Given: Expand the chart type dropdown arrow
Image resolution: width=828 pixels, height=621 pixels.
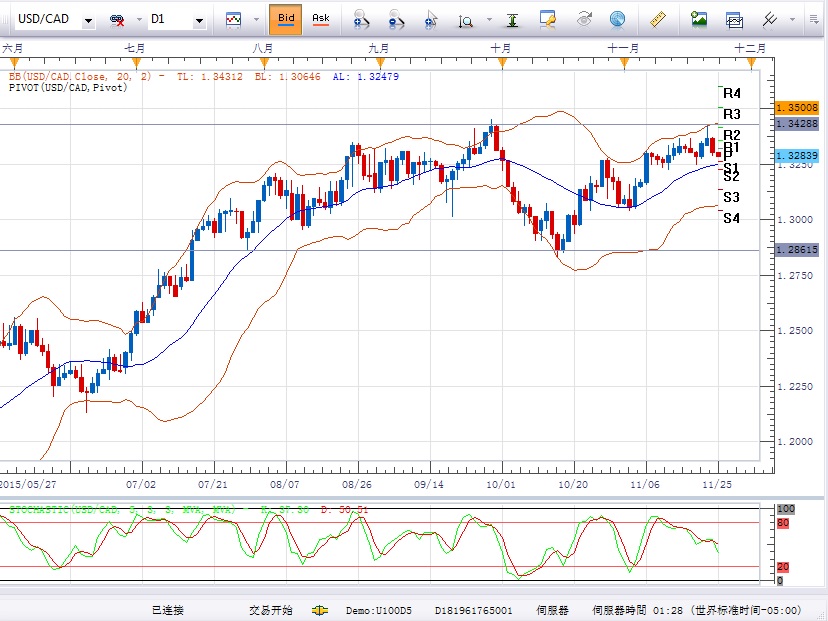Looking at the screenshot, I should pos(257,20).
